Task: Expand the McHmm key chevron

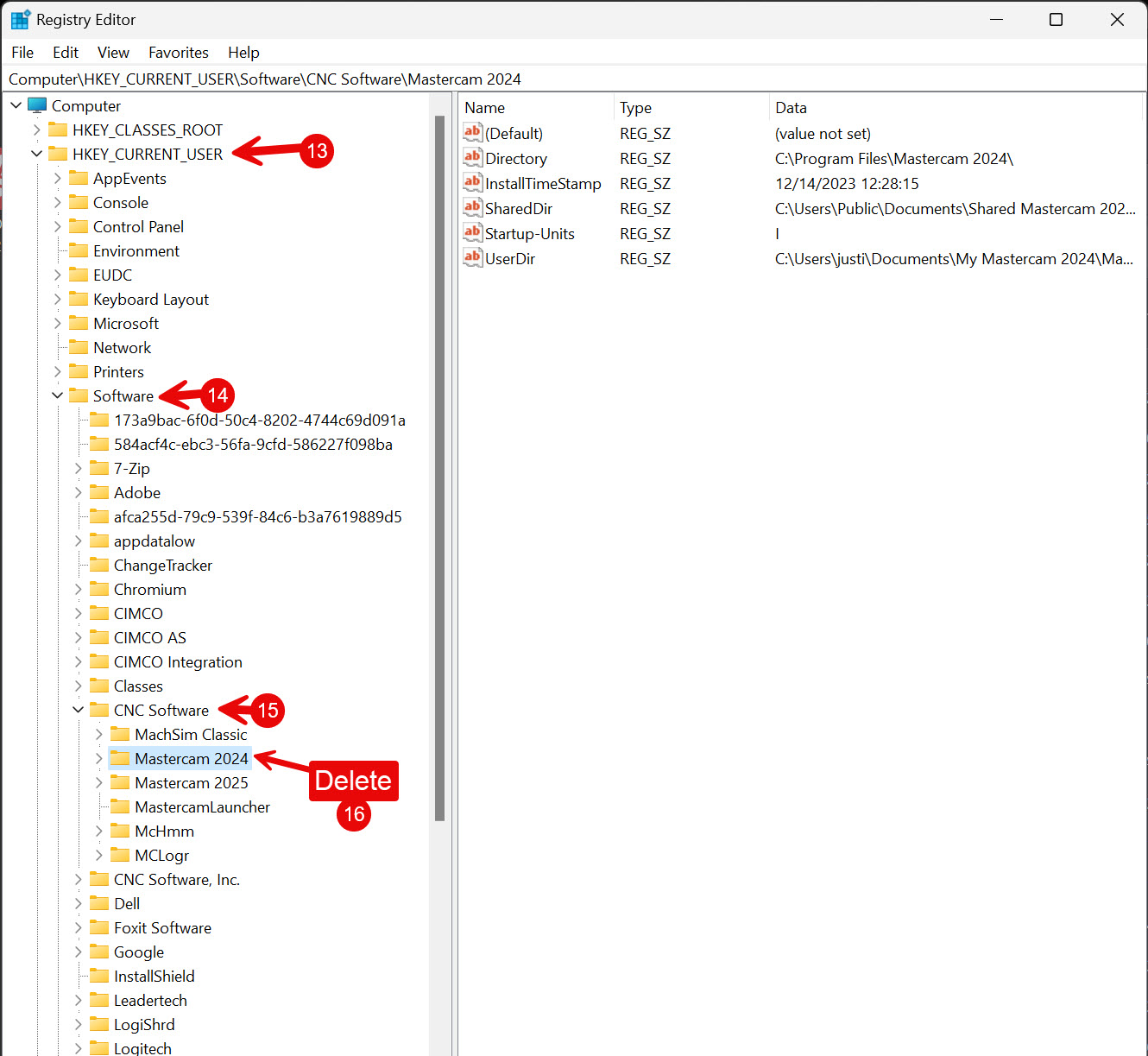Action: pyautogui.click(x=98, y=831)
